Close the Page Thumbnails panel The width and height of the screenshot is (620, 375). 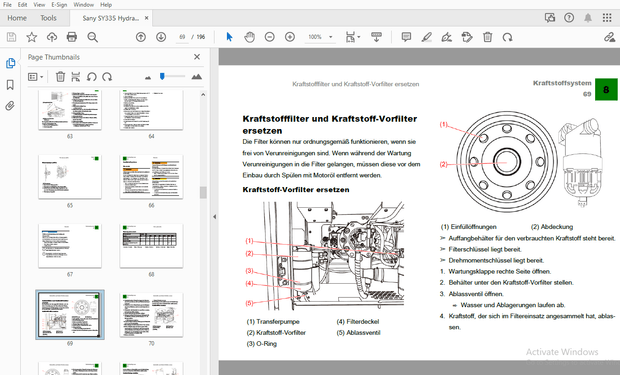[197, 57]
